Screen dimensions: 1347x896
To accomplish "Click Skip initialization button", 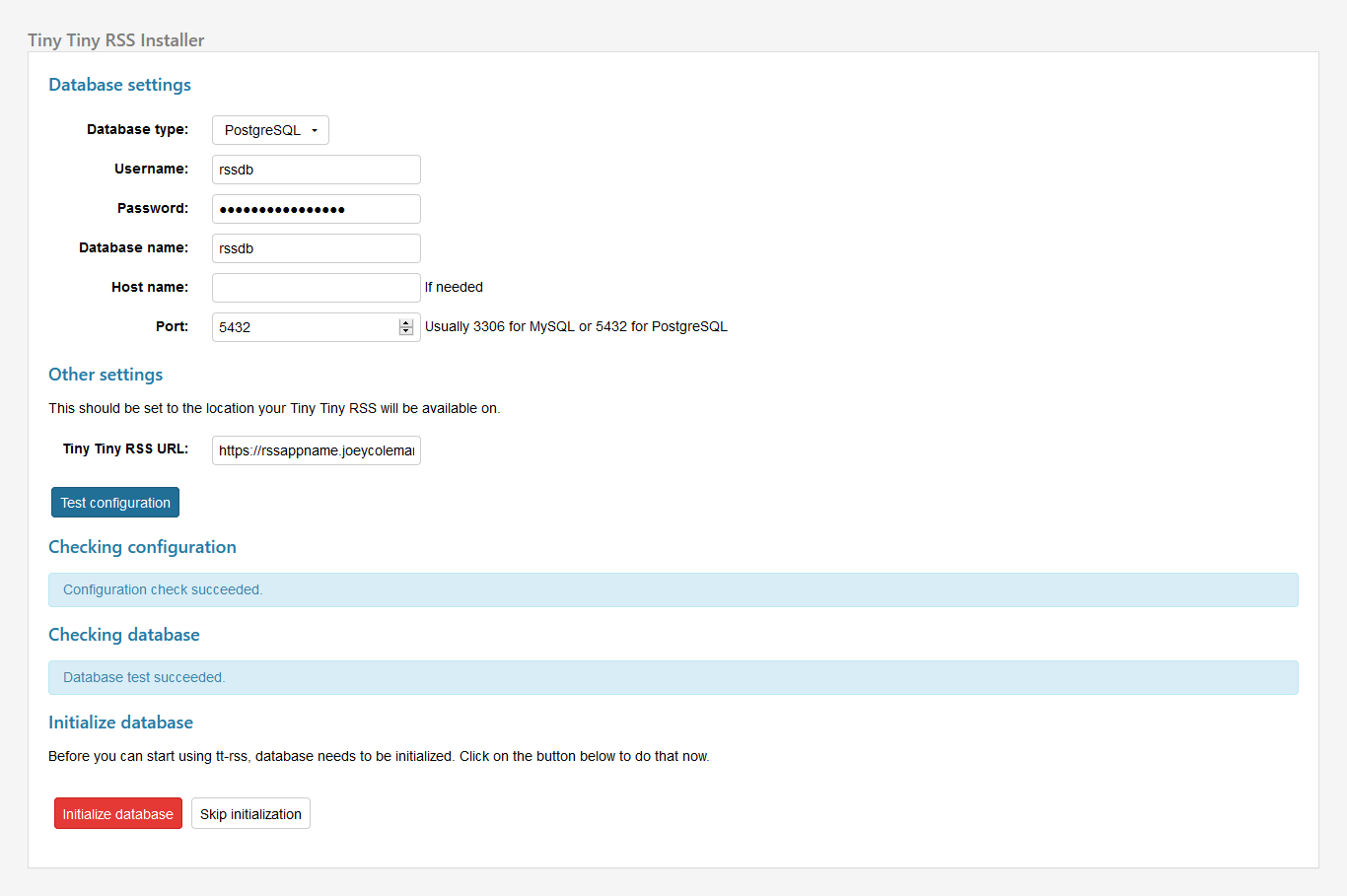I will pos(250,813).
